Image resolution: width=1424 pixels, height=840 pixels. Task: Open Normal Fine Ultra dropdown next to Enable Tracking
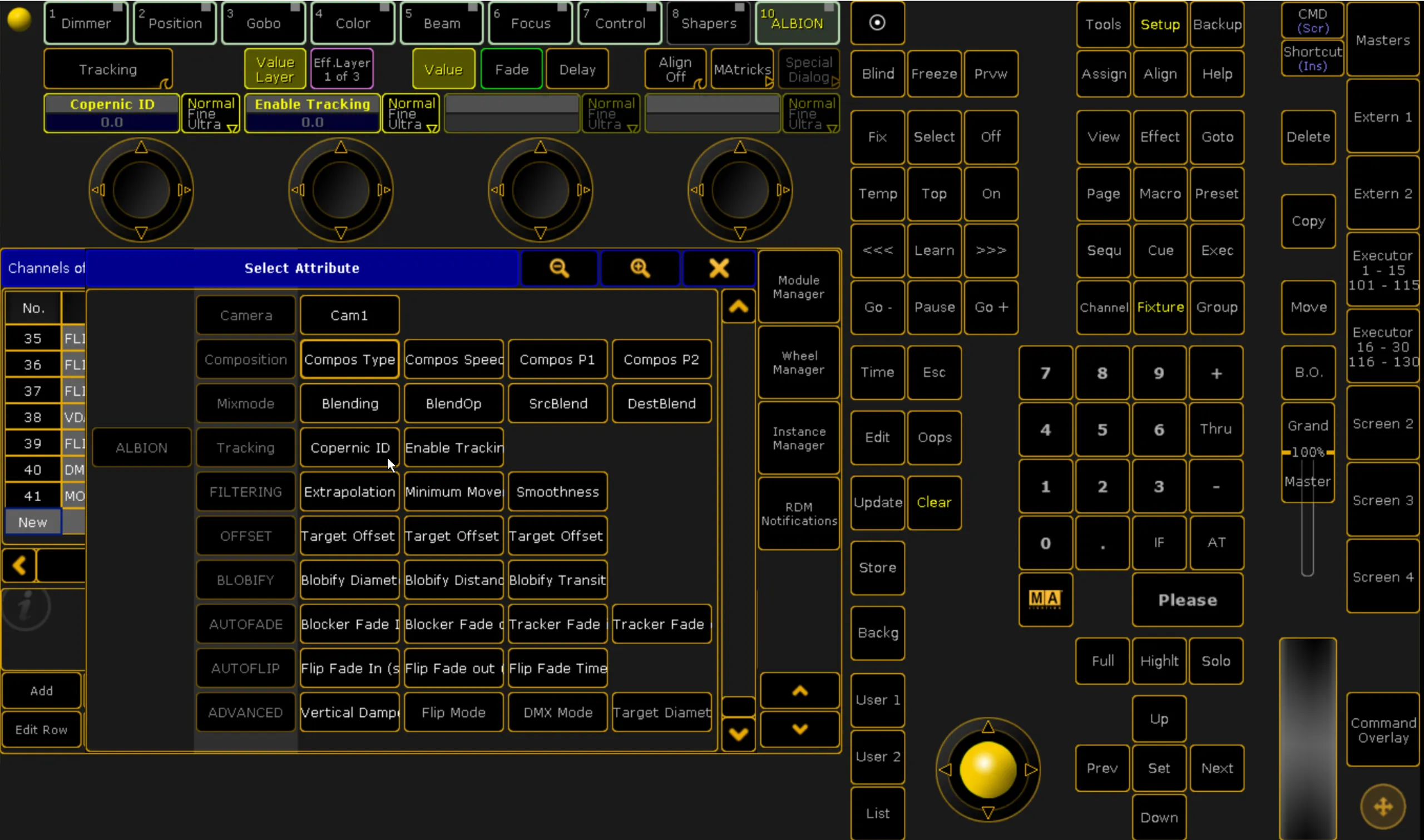click(411, 113)
